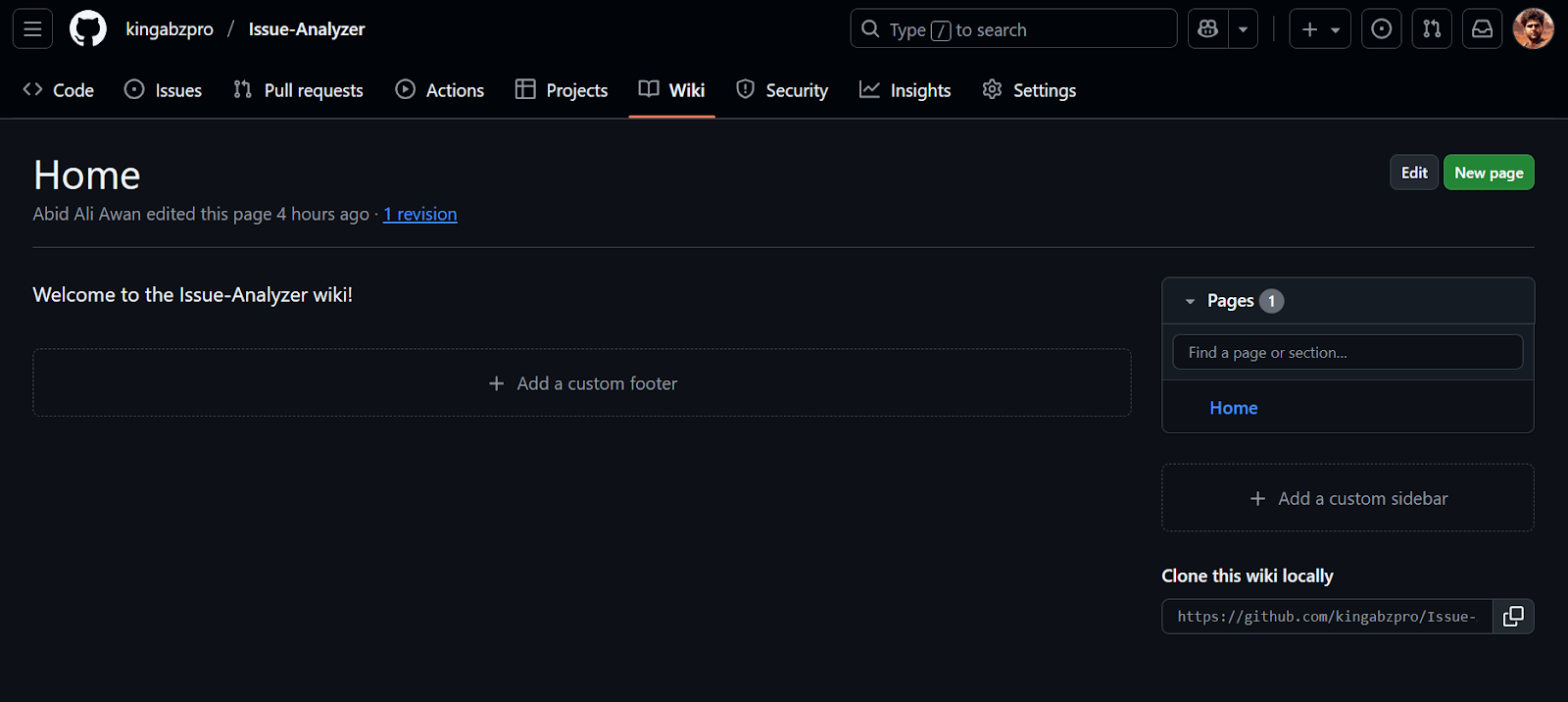This screenshot has height=702, width=1568.
Task: Switch to the Projects tab
Action: tap(562, 90)
